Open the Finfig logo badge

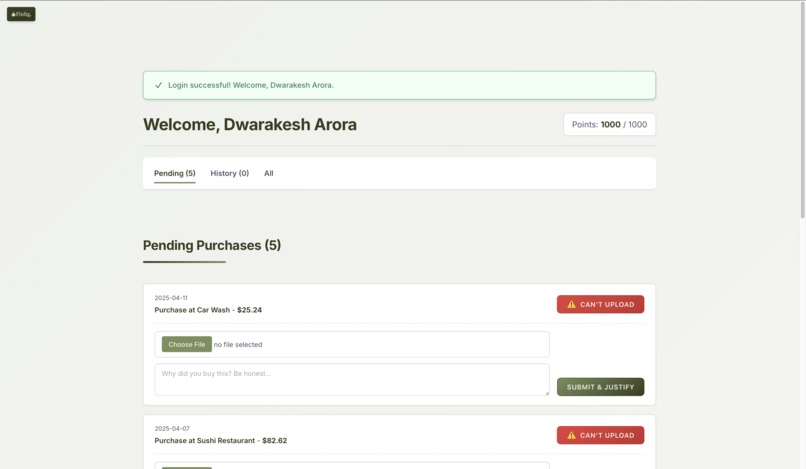pyautogui.click(x=21, y=14)
